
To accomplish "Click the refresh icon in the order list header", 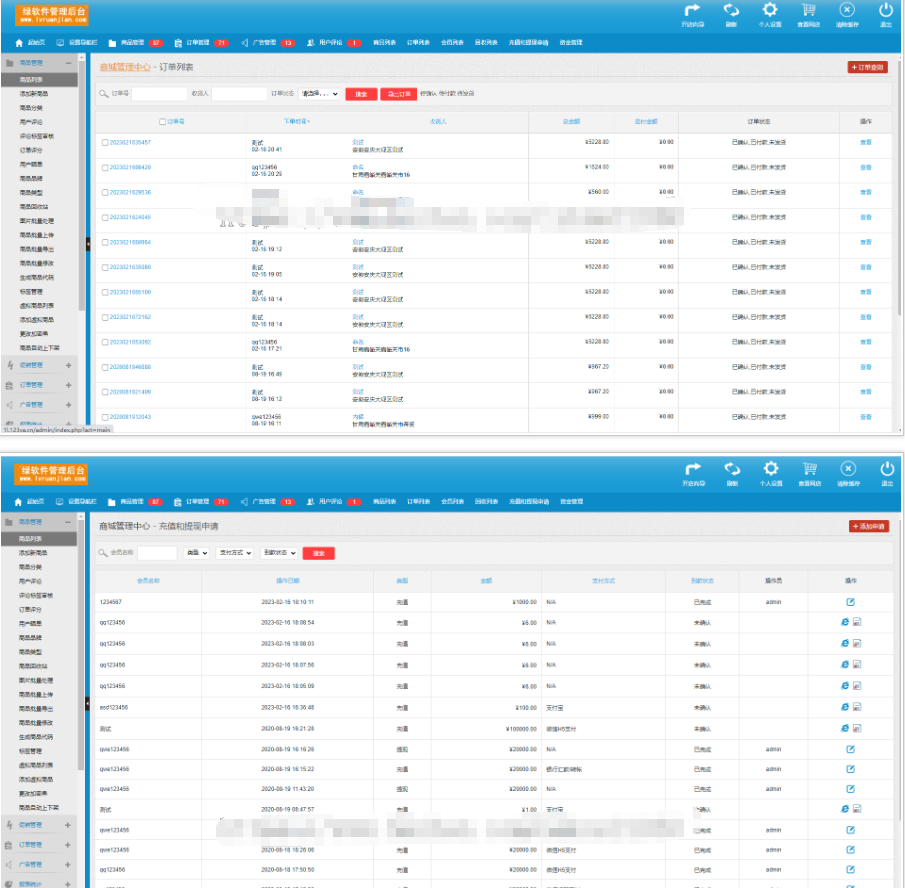I will click(x=732, y=13).
